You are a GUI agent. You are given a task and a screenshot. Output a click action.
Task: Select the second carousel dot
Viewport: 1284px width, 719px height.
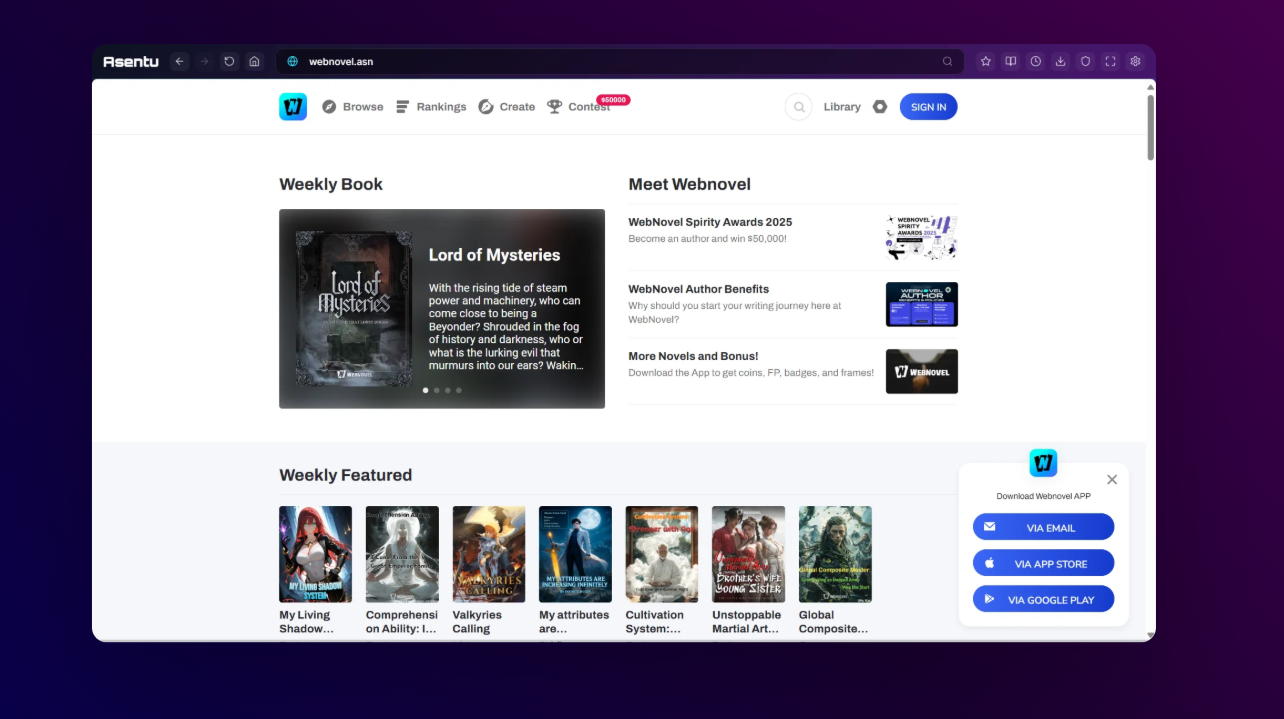[x=437, y=390]
